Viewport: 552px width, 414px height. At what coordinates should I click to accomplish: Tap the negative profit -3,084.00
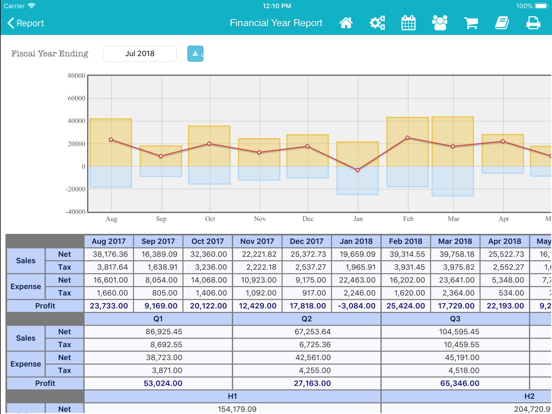(356, 306)
